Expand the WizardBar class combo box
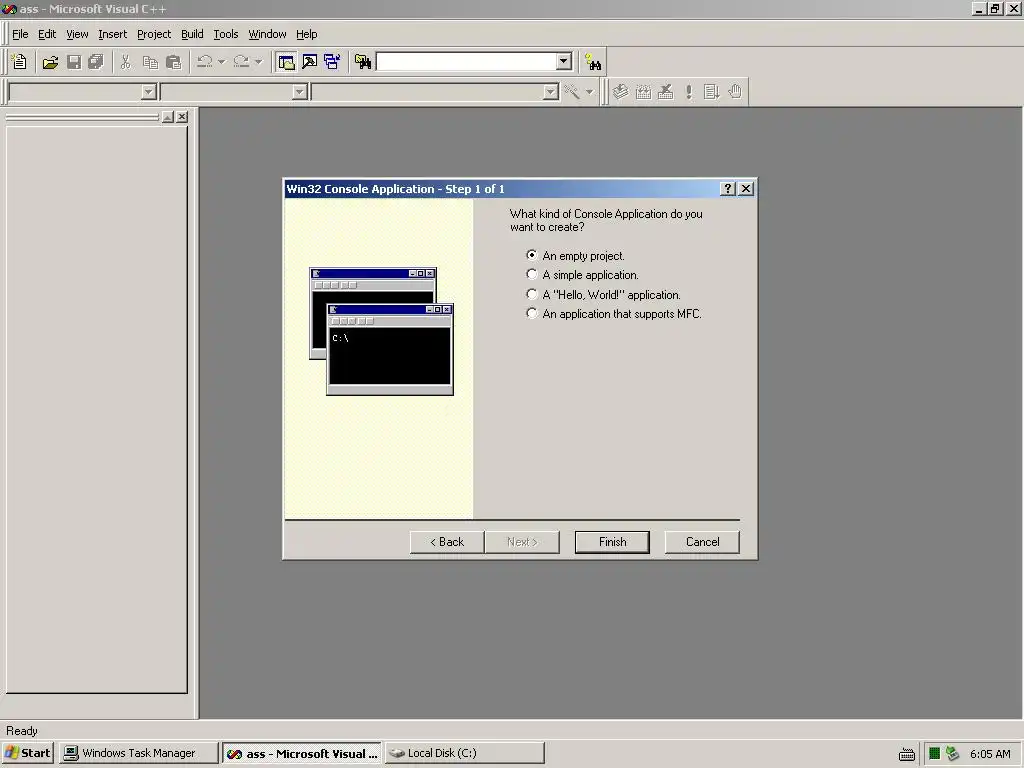The width and height of the screenshot is (1024, 768). point(149,92)
